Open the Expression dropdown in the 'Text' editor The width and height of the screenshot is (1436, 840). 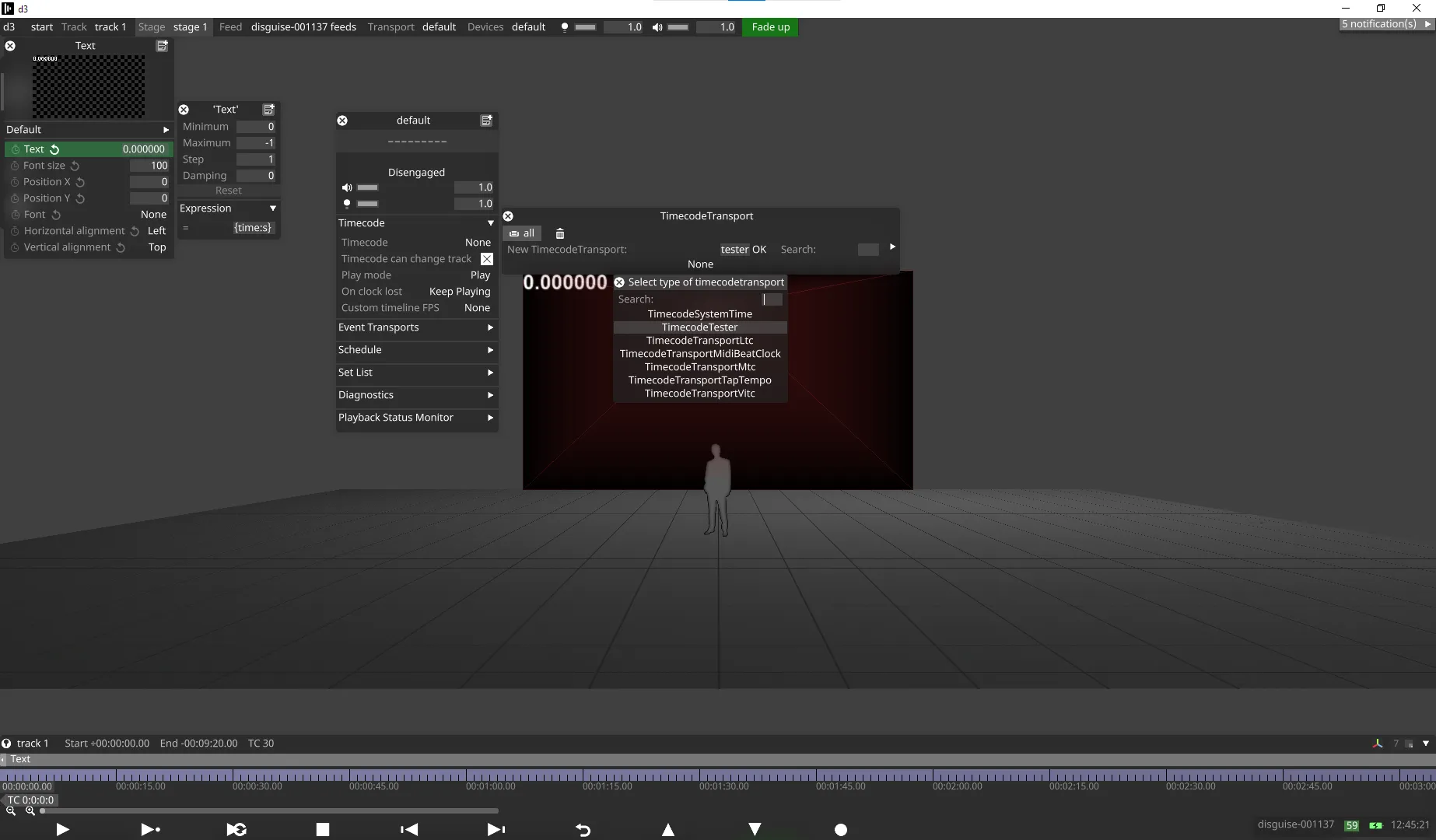click(272, 208)
